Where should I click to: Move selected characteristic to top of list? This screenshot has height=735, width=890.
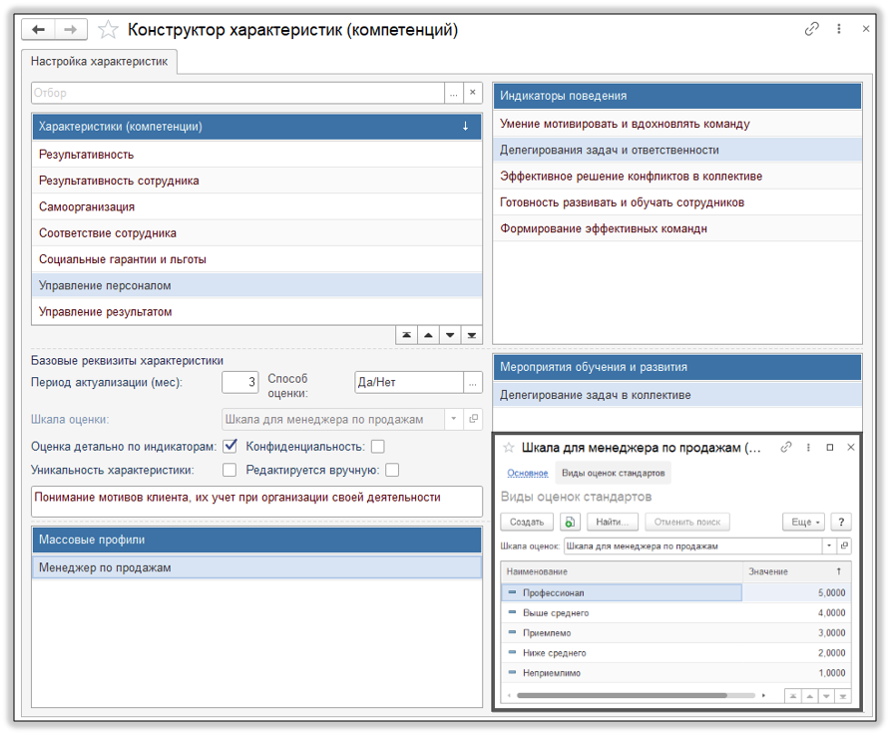pos(406,334)
